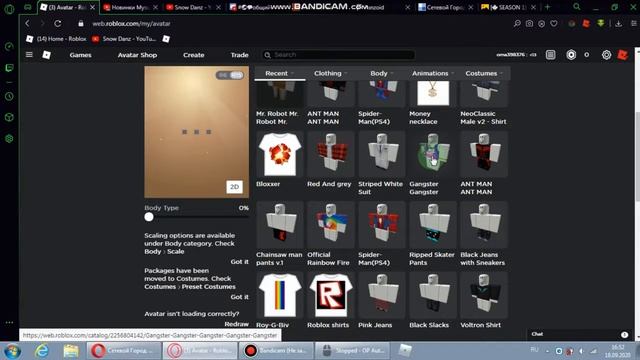Open the Roblox settings gear icon
The height and width of the screenshot is (360, 640).
(x=607, y=55)
